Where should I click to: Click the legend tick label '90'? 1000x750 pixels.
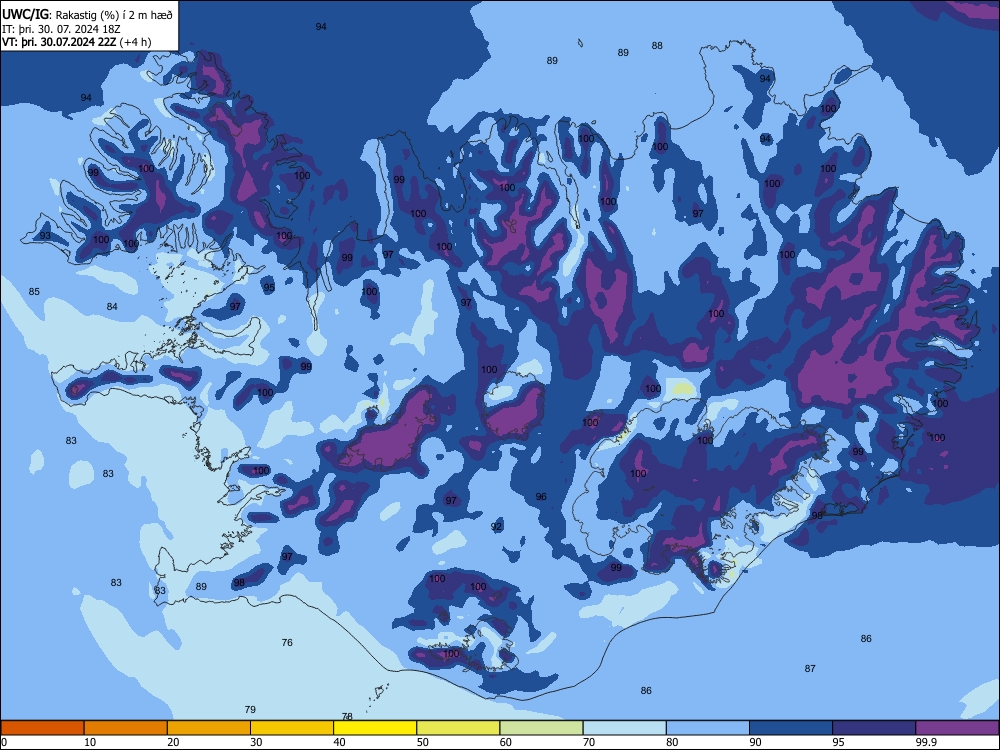pyautogui.click(x=755, y=742)
